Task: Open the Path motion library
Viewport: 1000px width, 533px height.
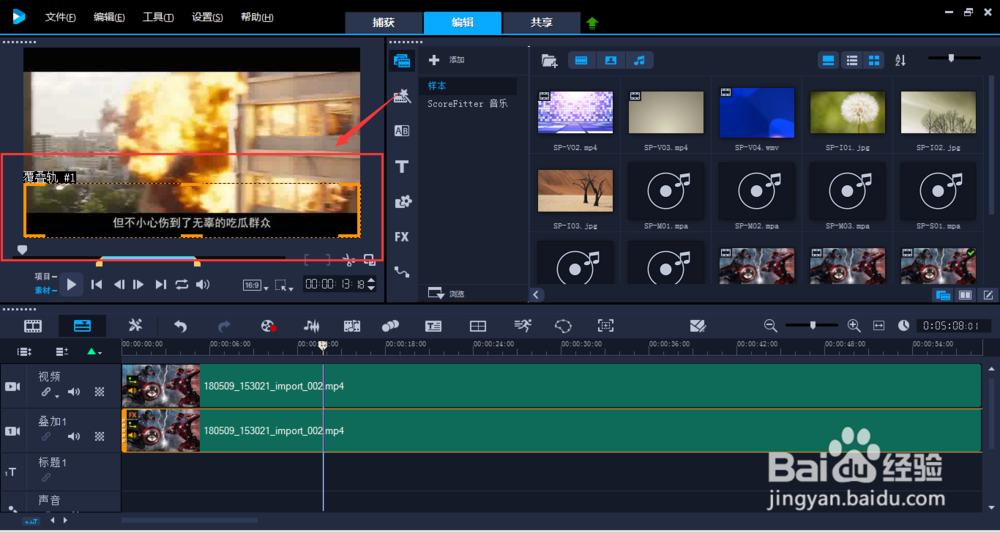Action: (x=402, y=272)
